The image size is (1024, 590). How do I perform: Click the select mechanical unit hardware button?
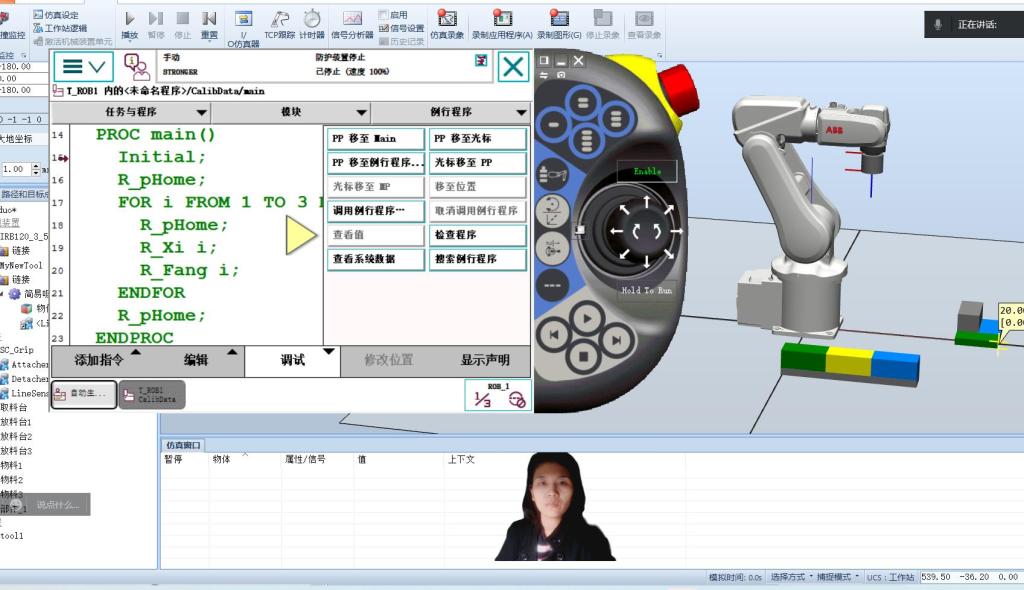(x=552, y=175)
